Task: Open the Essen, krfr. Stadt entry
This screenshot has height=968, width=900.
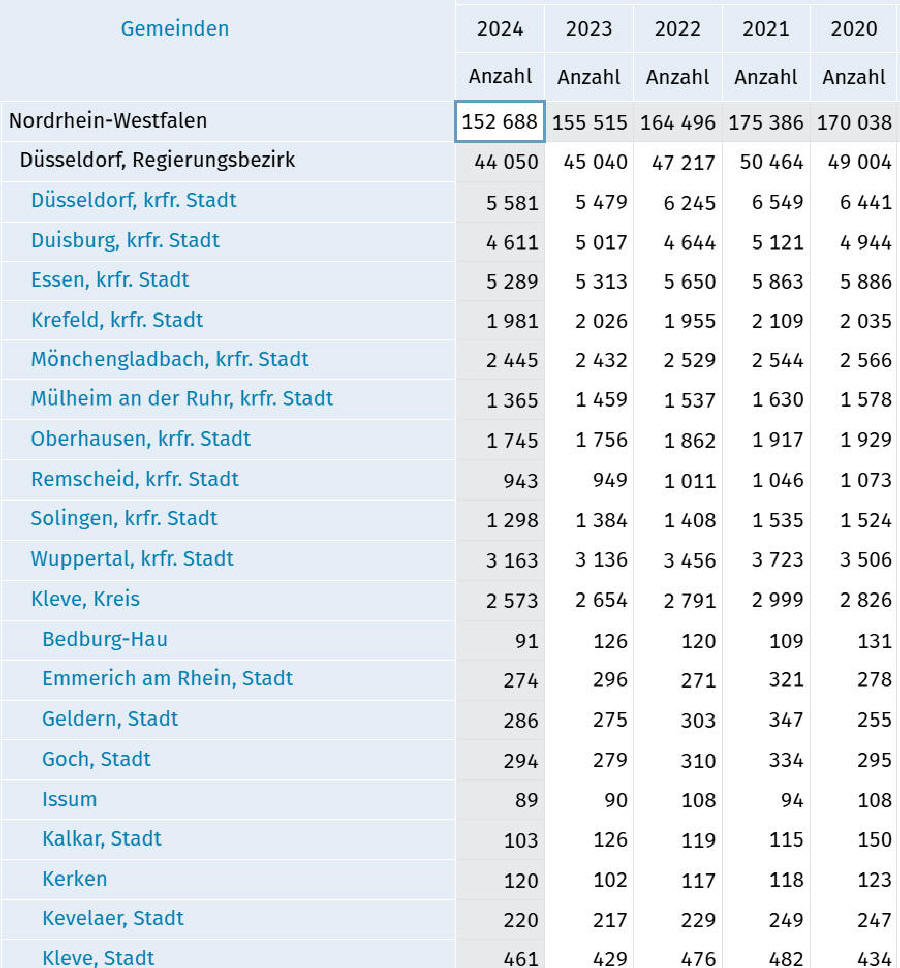Action: pos(110,280)
